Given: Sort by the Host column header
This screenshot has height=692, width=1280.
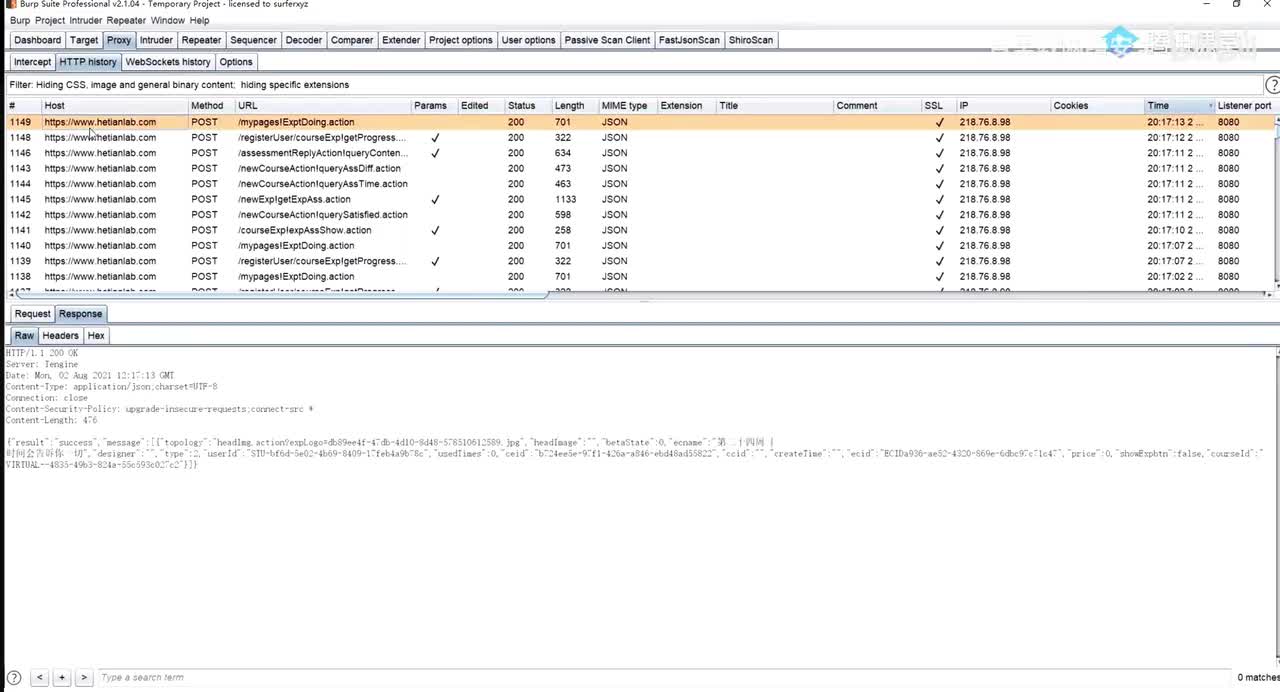Looking at the screenshot, I should tap(114, 106).
